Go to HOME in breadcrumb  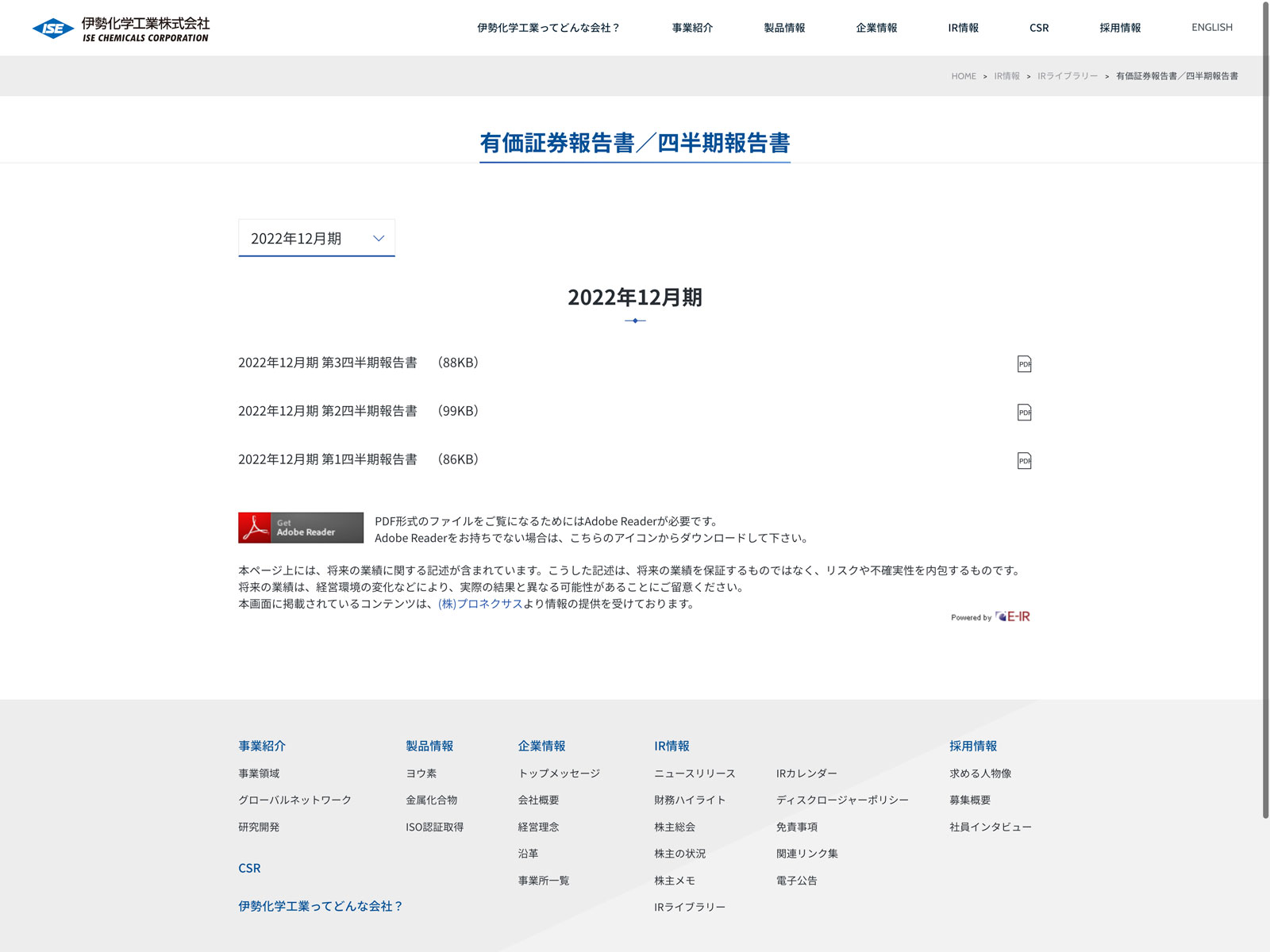pyautogui.click(x=964, y=76)
